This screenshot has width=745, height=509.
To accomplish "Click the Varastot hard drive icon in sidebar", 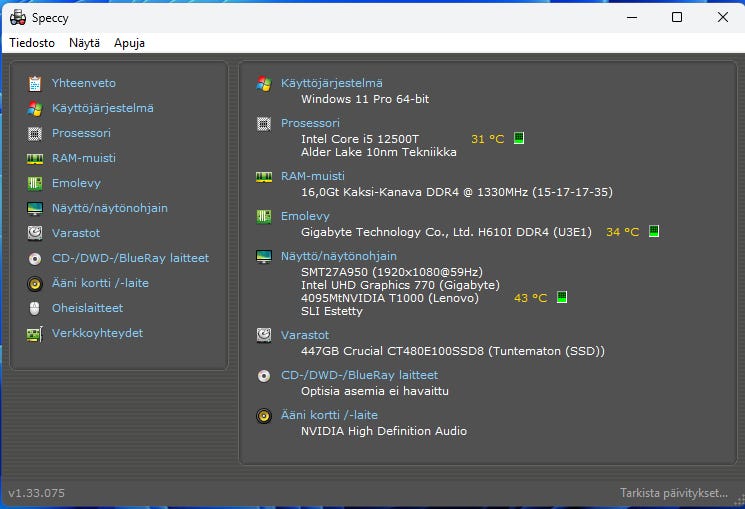I will [x=35, y=233].
